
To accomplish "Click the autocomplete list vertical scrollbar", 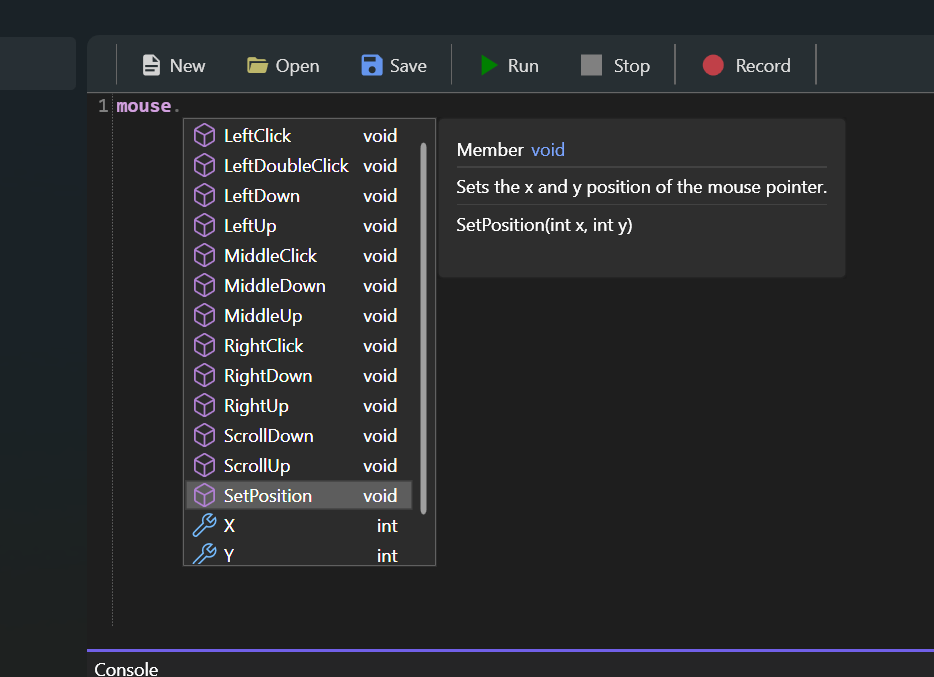I will [x=424, y=328].
